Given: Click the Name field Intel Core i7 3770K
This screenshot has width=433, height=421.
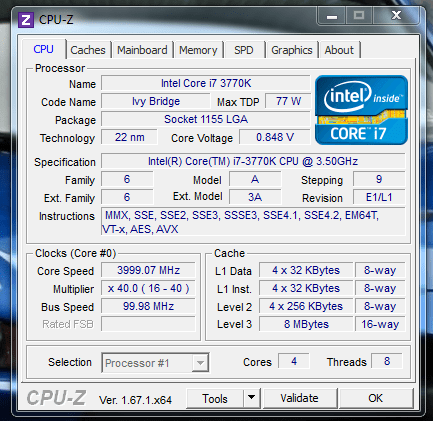Looking at the screenshot, I should 206,83.
